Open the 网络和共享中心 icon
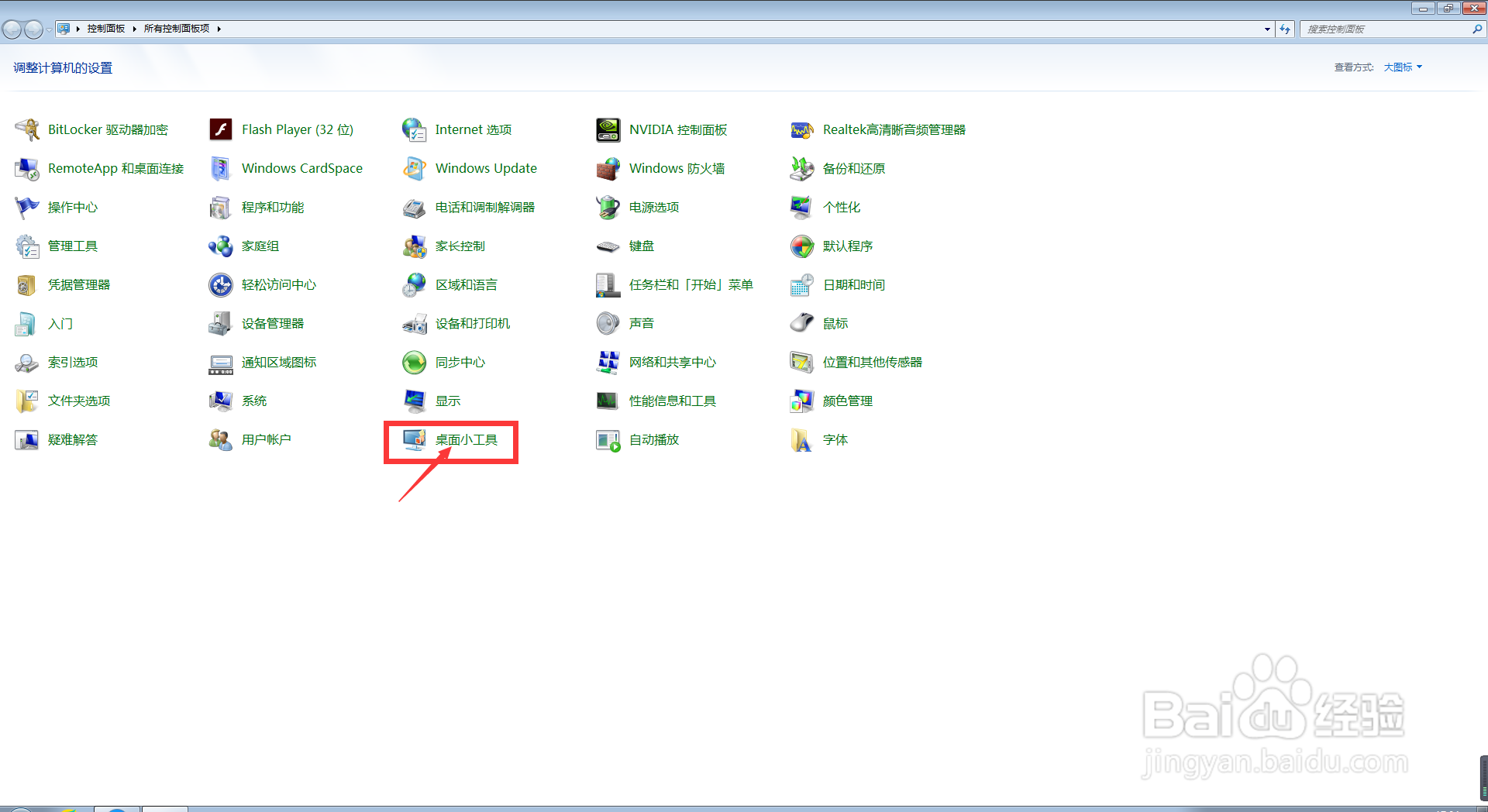Screen dimensions: 1488x812 pyautogui.click(x=608, y=362)
